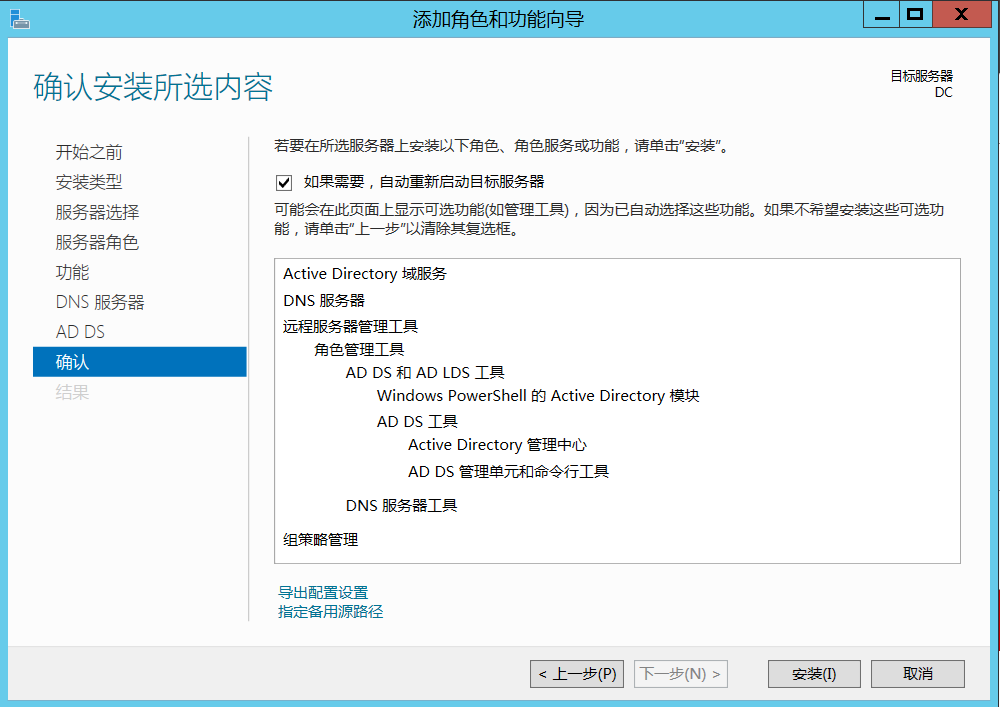Maximize the wizard window
The width and height of the screenshot is (1000, 707).
913,14
